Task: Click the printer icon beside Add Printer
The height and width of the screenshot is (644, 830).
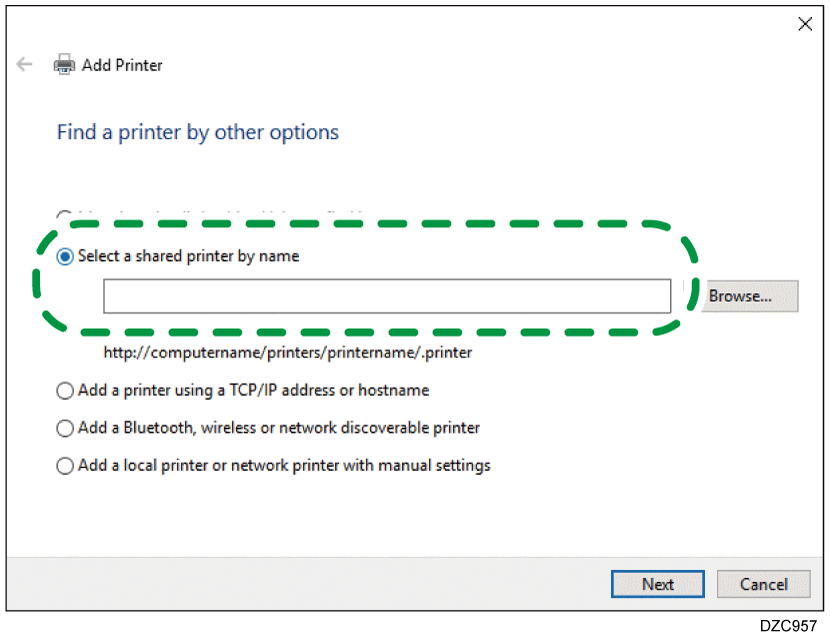Action: pyautogui.click(x=64, y=65)
